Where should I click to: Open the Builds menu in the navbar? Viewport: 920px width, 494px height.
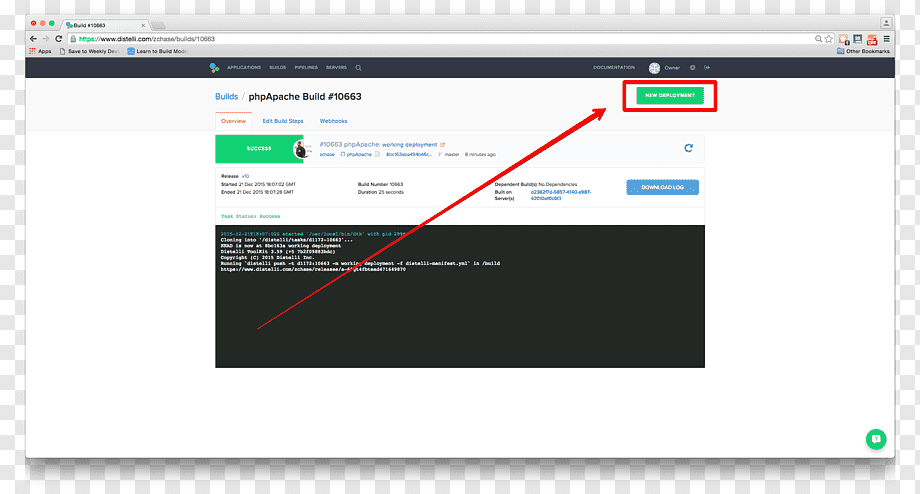pyautogui.click(x=278, y=67)
